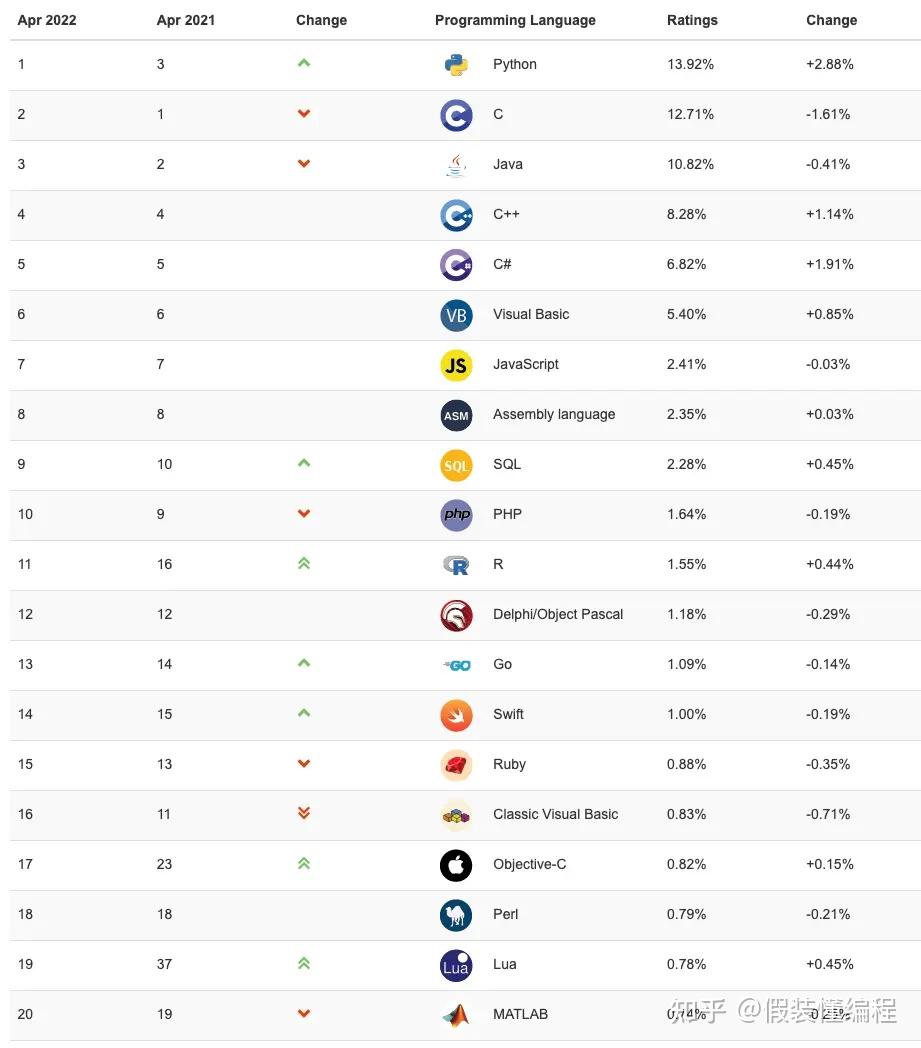
Task: Click the red down arrow in C row
Action: click(304, 114)
